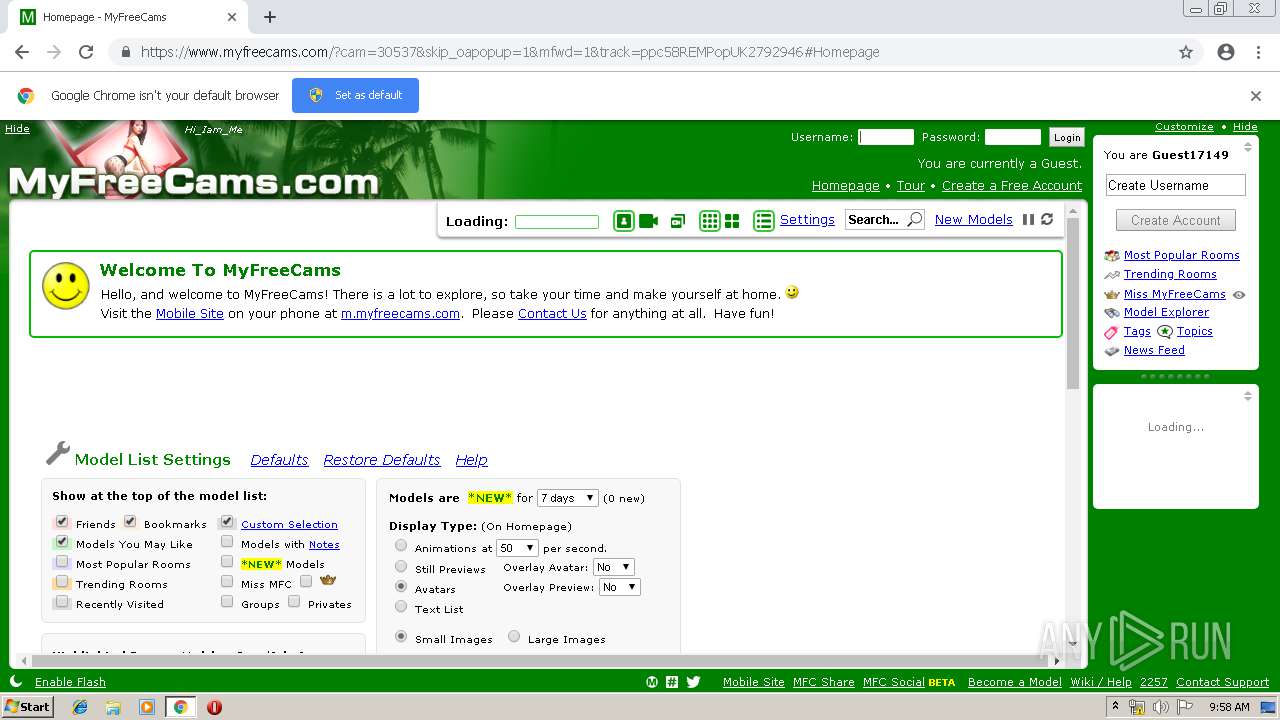
Task: Click the Tags label icon
Action: 1111,332
